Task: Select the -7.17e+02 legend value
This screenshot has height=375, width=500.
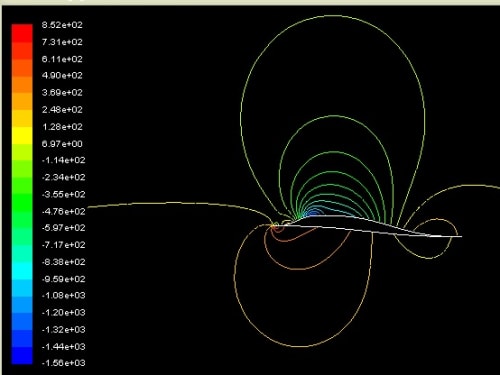Action: pyautogui.click(x=63, y=245)
